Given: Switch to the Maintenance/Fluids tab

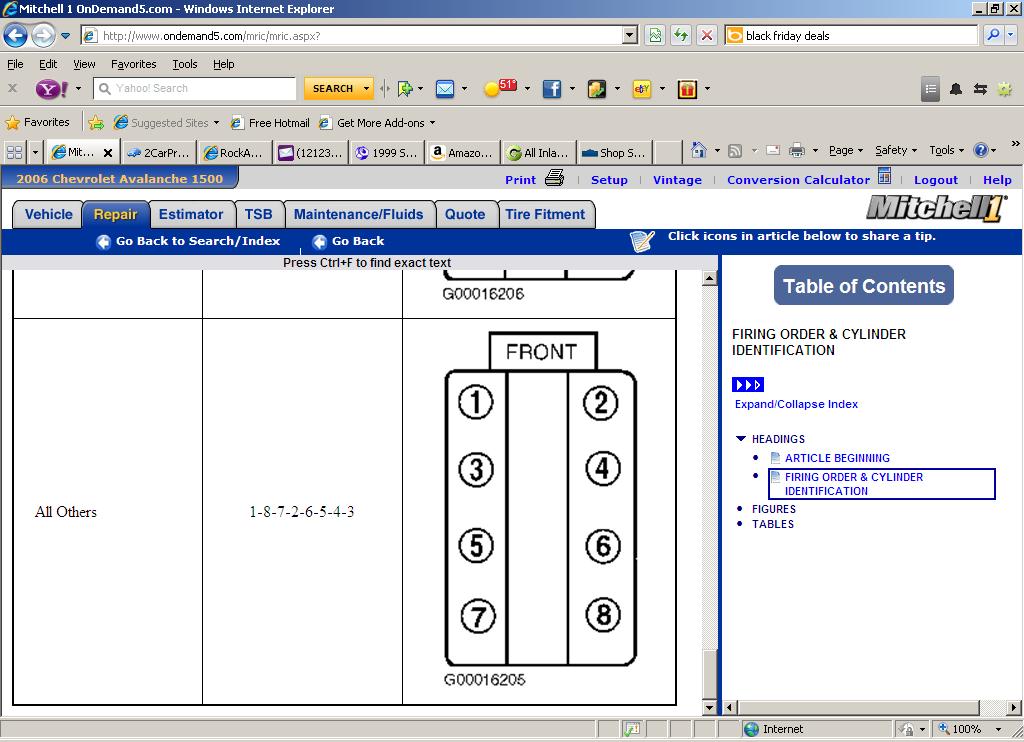Looking at the screenshot, I should [359, 215].
